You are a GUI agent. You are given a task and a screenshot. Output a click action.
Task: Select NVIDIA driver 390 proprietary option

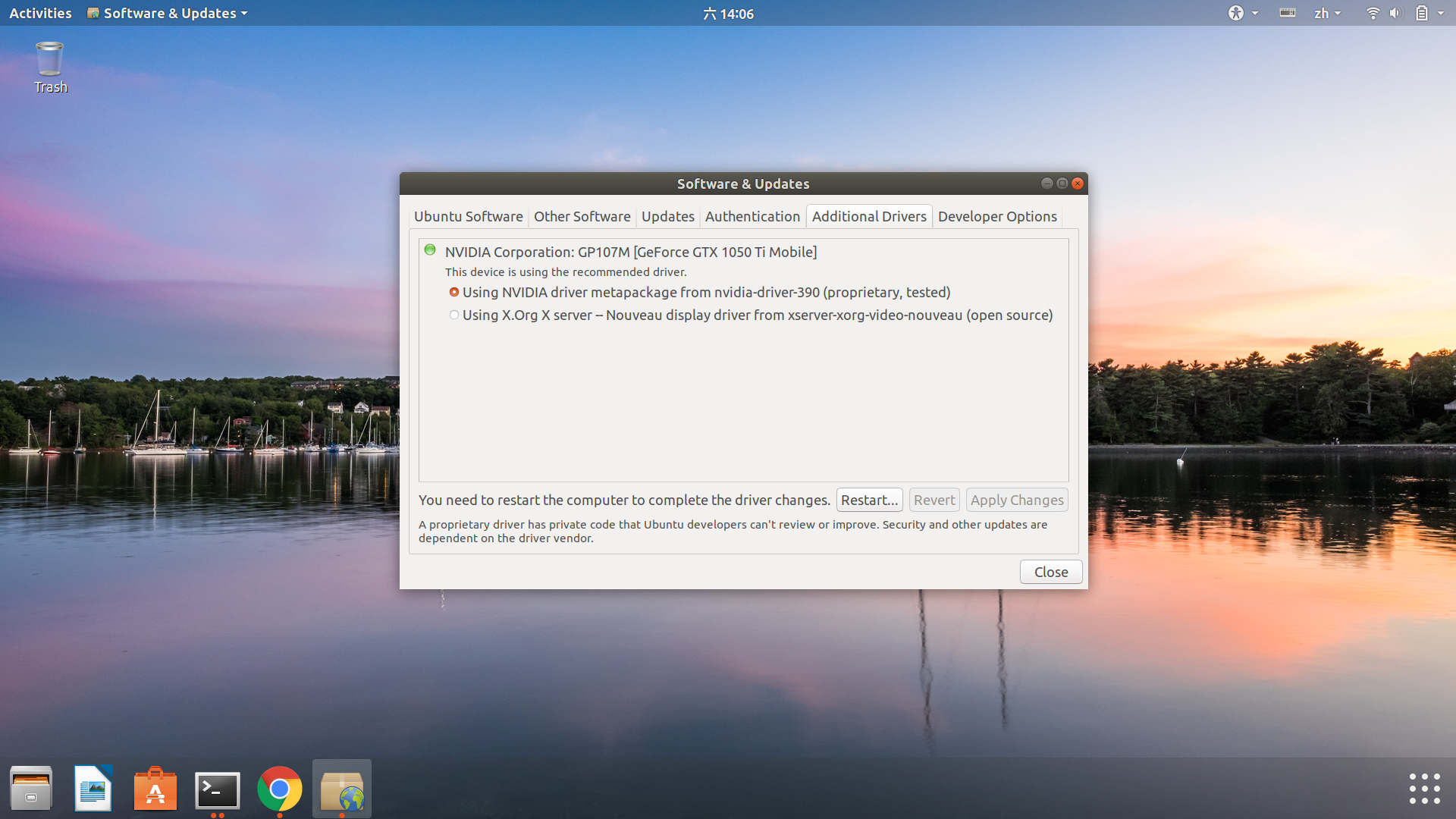pyautogui.click(x=454, y=292)
